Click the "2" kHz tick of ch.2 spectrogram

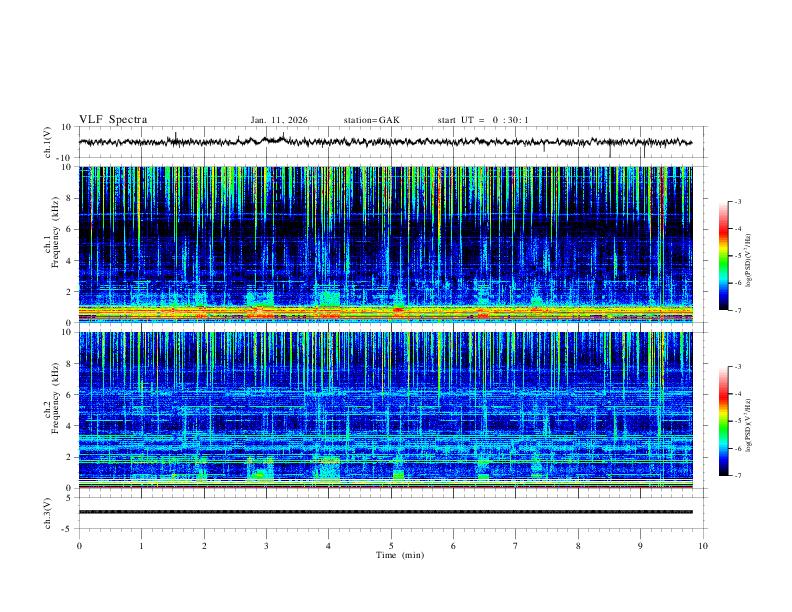70,457
